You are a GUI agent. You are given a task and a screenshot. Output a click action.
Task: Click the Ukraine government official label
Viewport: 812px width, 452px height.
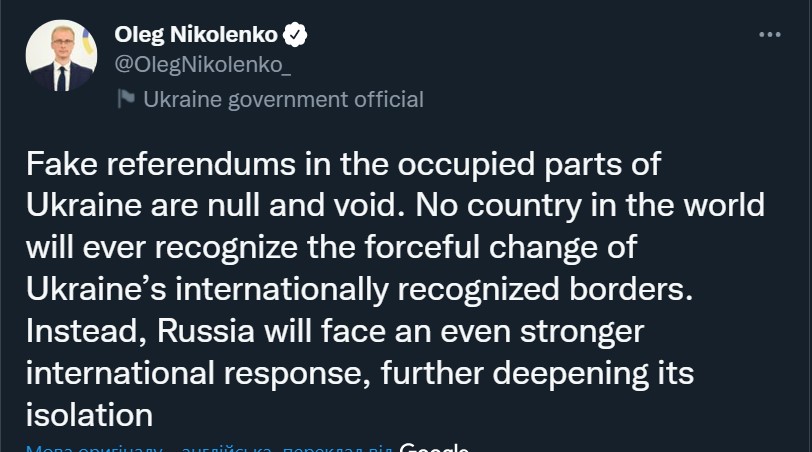[x=283, y=99]
